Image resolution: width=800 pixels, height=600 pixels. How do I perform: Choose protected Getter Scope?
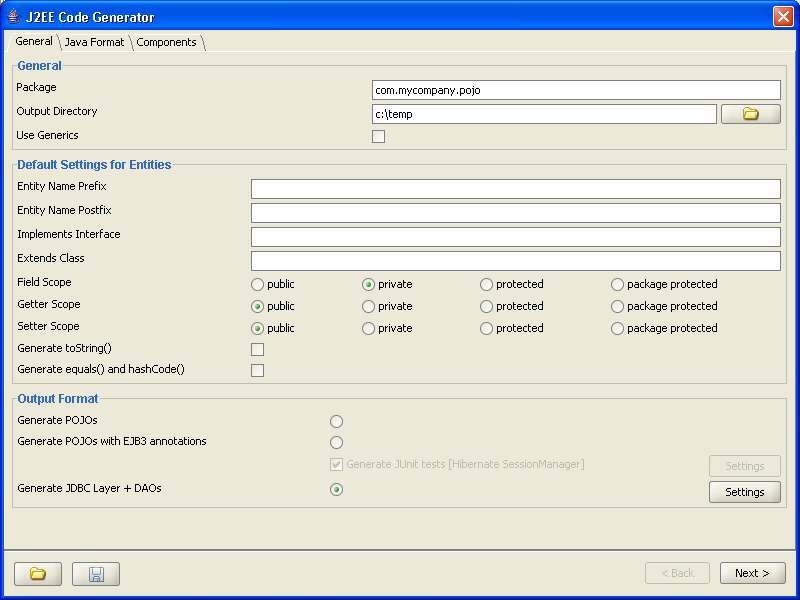point(487,306)
